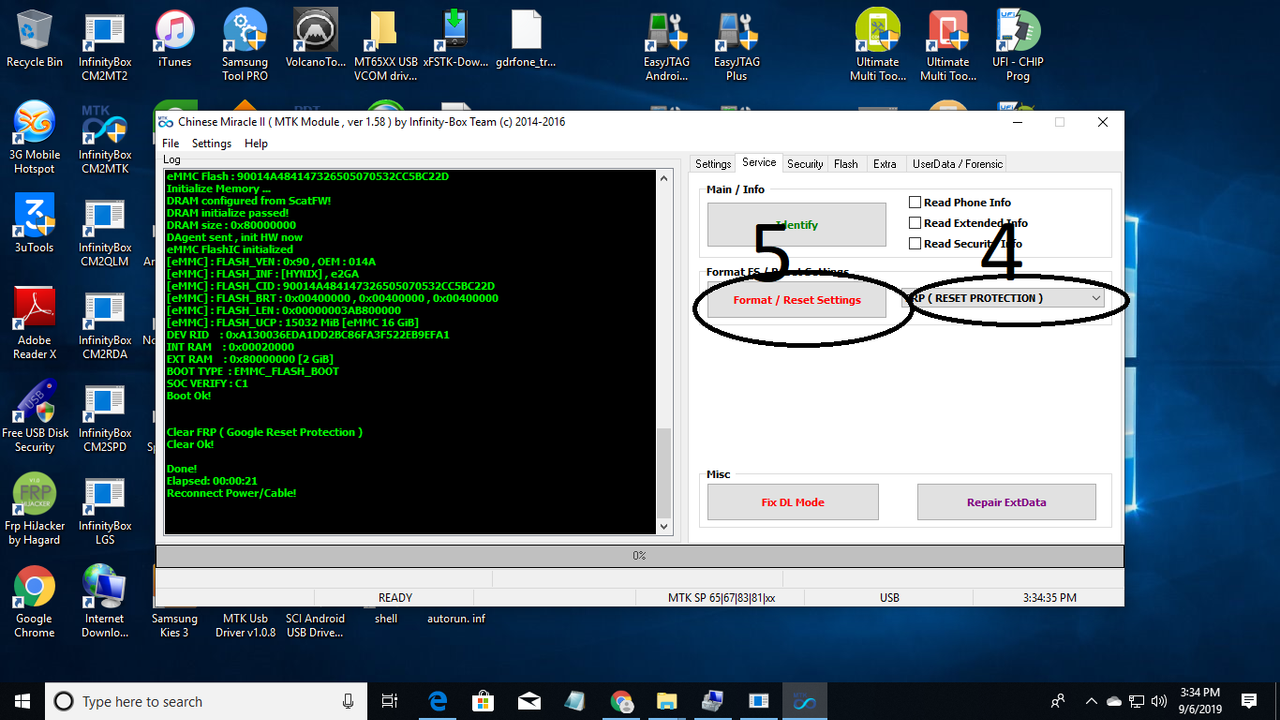Open MT65XX USB VCOM driver folder
The image size is (1280, 720).
point(386,47)
